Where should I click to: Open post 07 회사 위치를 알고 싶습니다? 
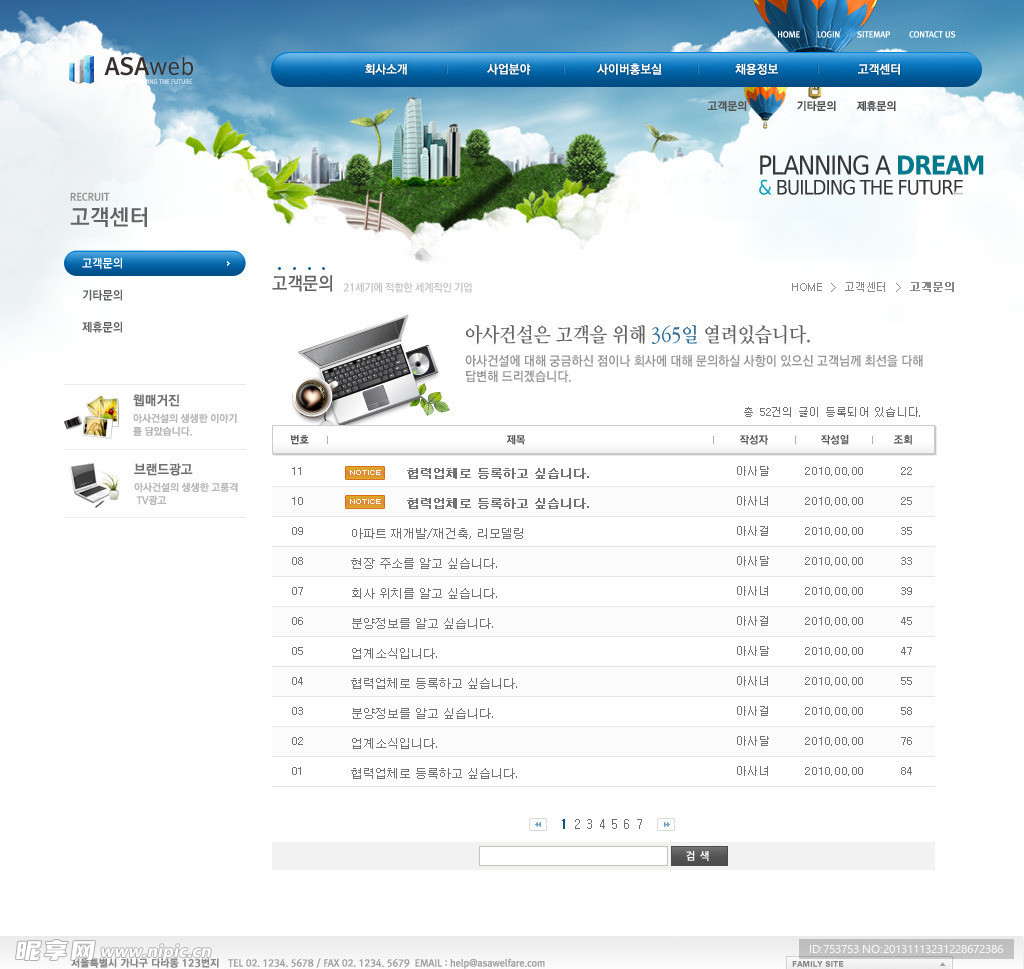click(424, 593)
